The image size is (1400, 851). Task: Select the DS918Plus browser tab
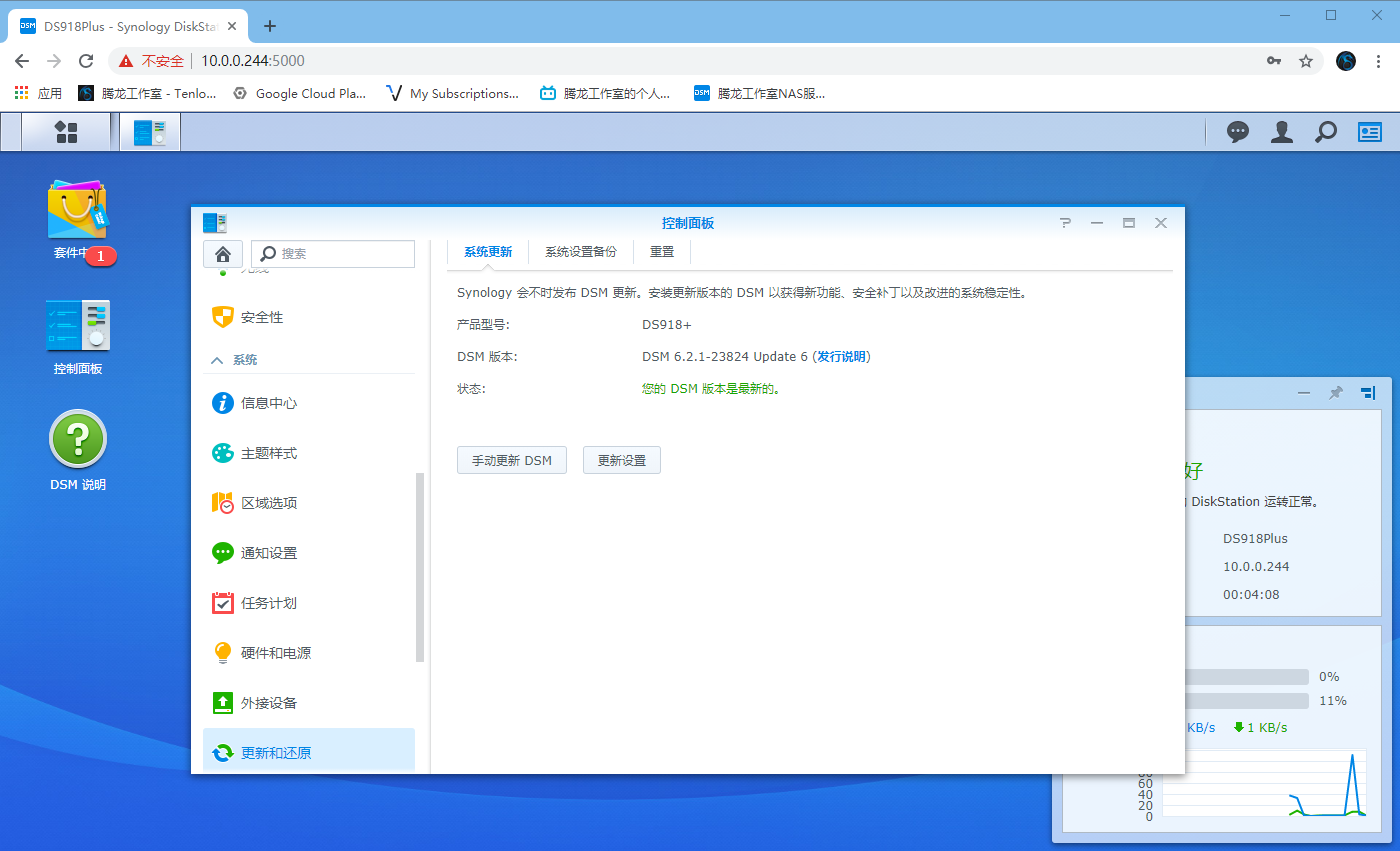click(127, 26)
